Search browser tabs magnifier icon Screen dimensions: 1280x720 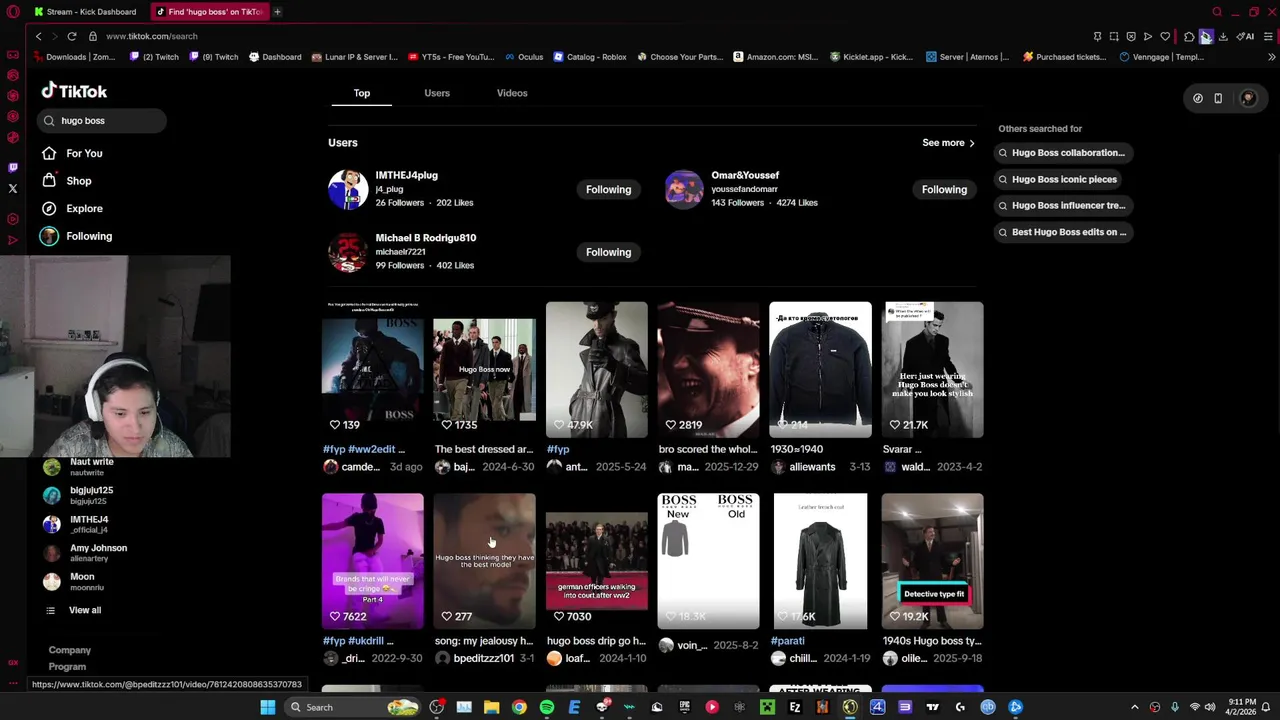tap(1217, 12)
